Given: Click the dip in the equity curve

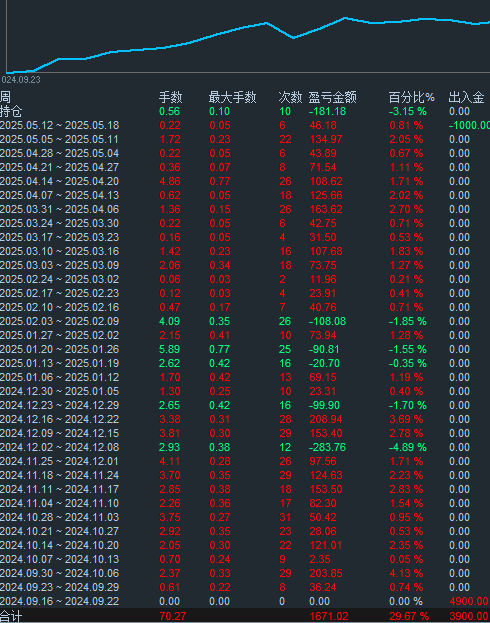Looking at the screenshot, I should point(293,37).
